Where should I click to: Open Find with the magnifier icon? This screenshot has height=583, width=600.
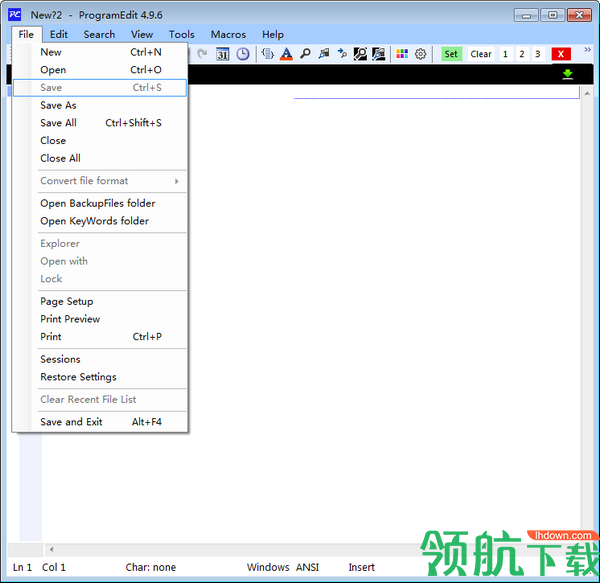tap(305, 54)
